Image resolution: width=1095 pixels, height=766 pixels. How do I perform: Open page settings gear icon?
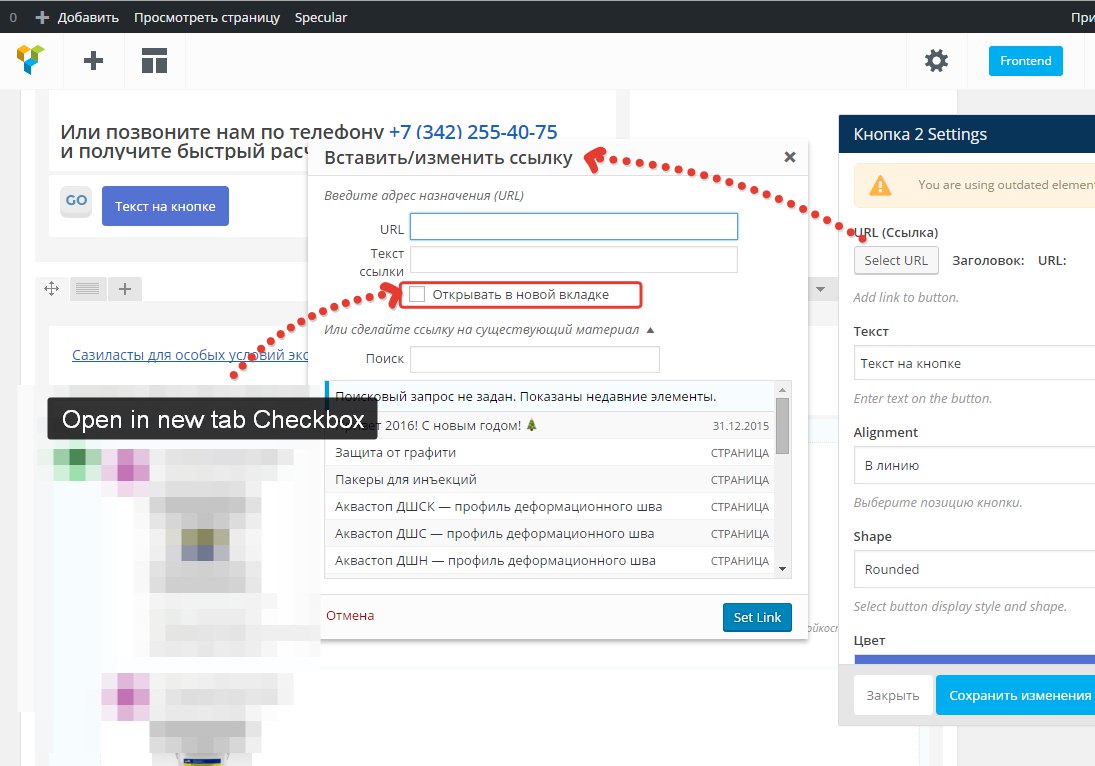[936, 61]
